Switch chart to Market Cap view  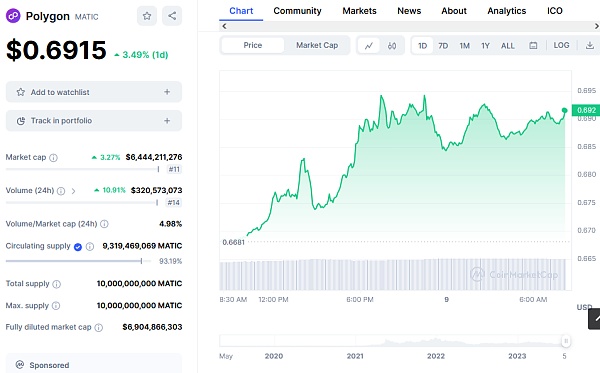point(317,45)
